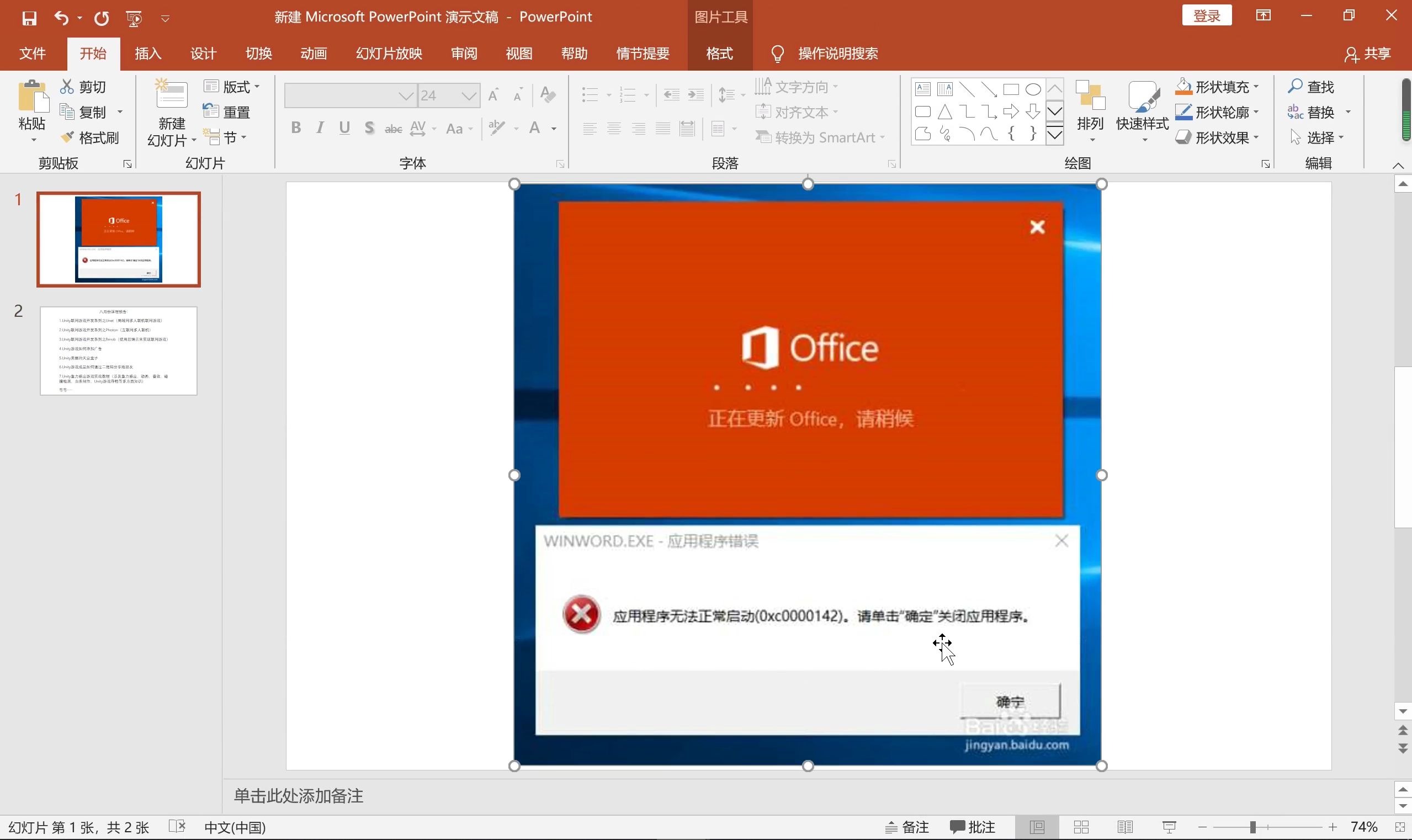Toggle Underline formatting

coord(344,128)
